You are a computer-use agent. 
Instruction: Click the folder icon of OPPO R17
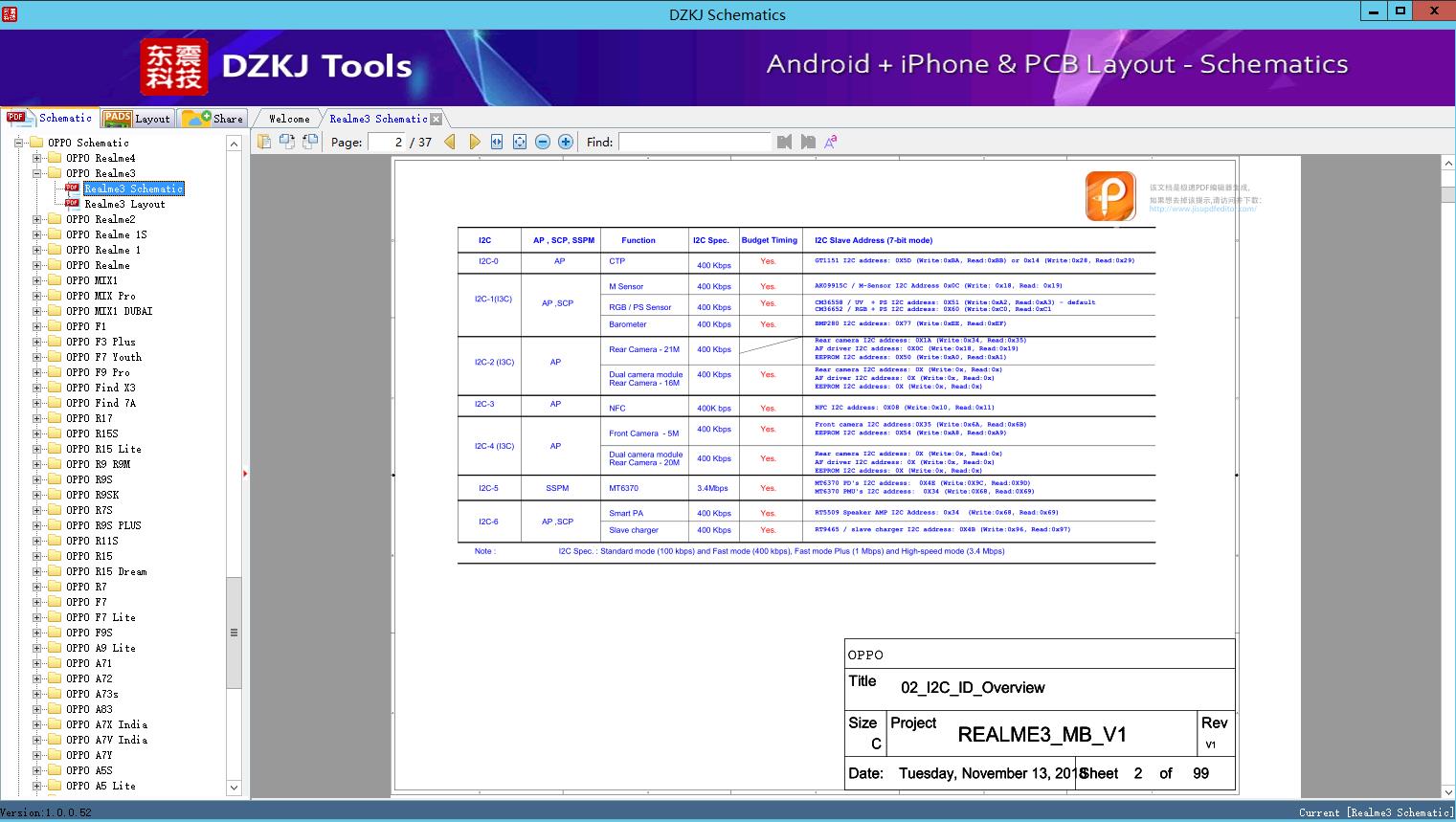[56, 418]
